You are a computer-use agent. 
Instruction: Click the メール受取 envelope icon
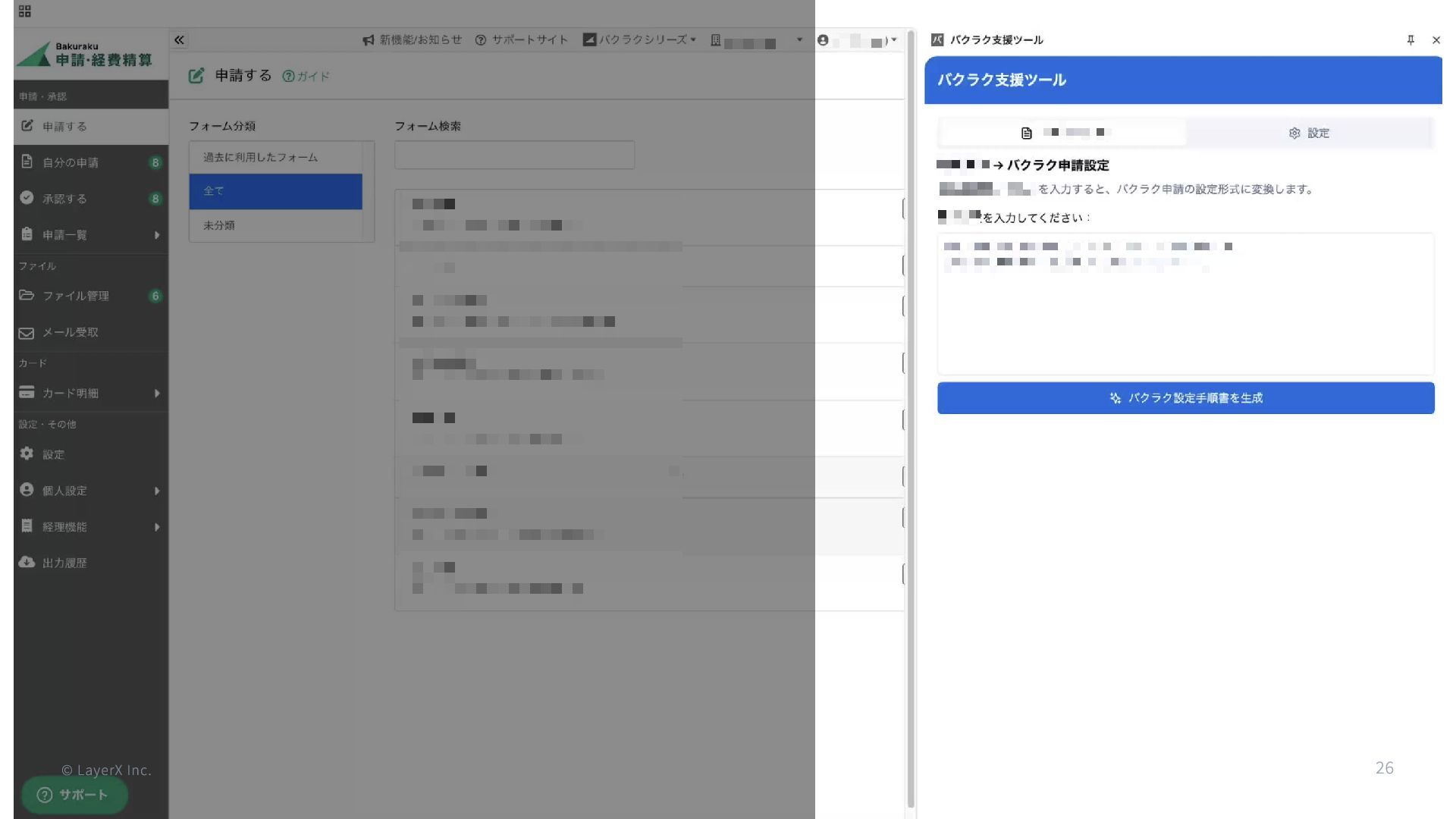click(x=27, y=333)
